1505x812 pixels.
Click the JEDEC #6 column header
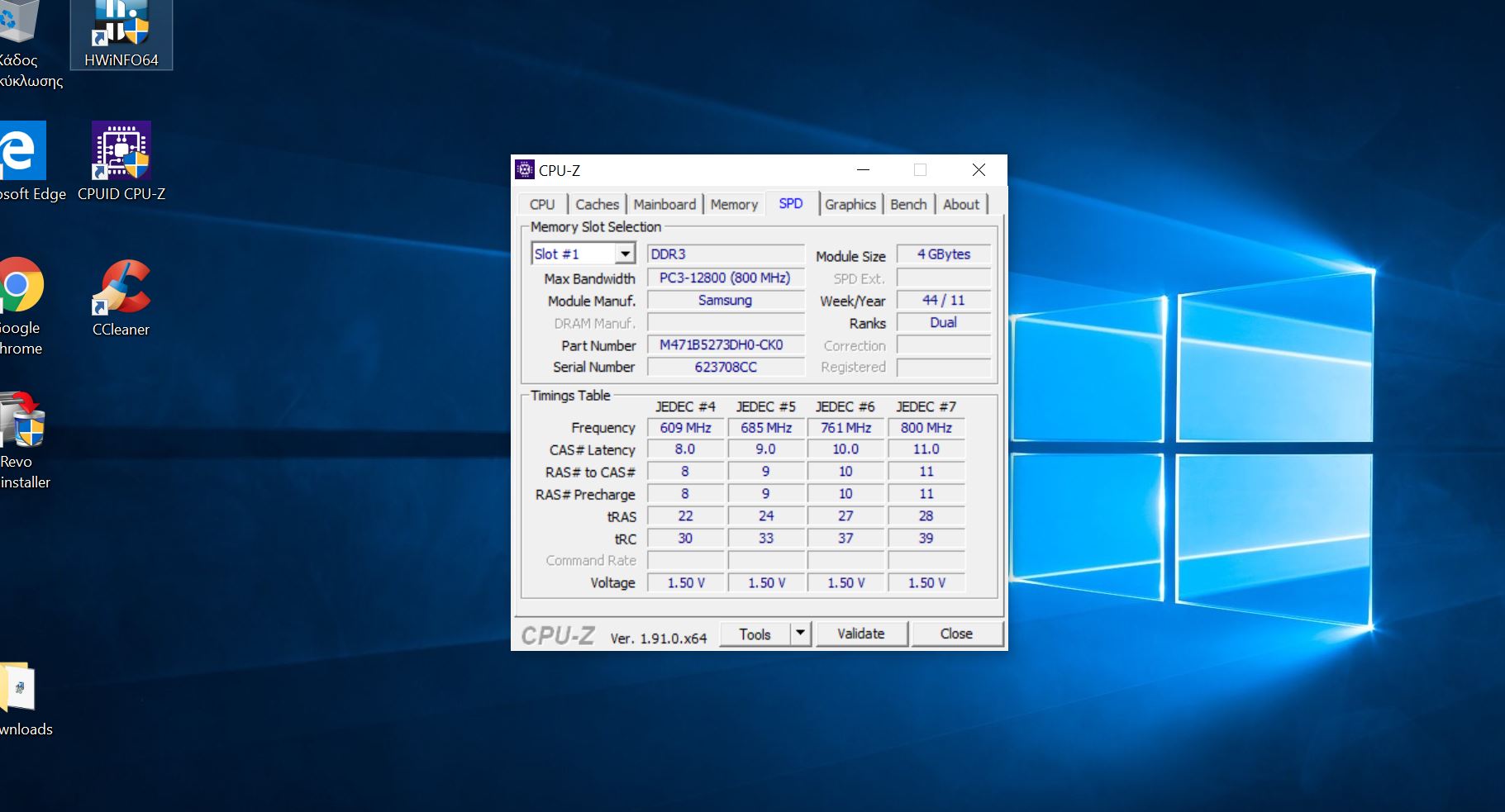click(845, 406)
